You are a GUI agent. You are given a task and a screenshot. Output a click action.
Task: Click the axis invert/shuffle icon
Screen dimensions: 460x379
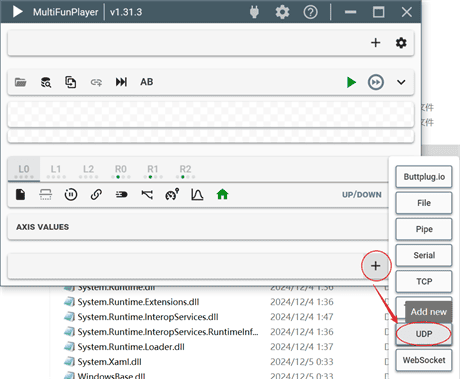[147, 194]
